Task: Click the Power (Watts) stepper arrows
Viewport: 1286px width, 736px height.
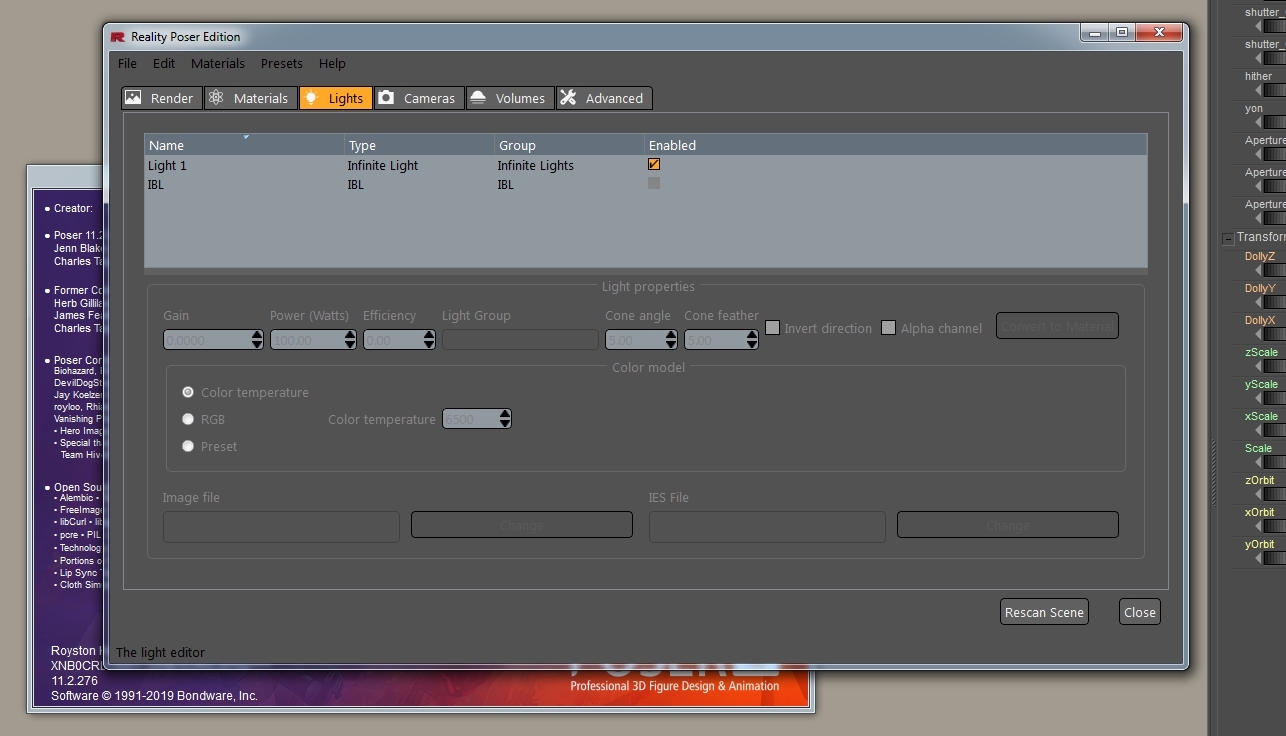Action: [350, 340]
